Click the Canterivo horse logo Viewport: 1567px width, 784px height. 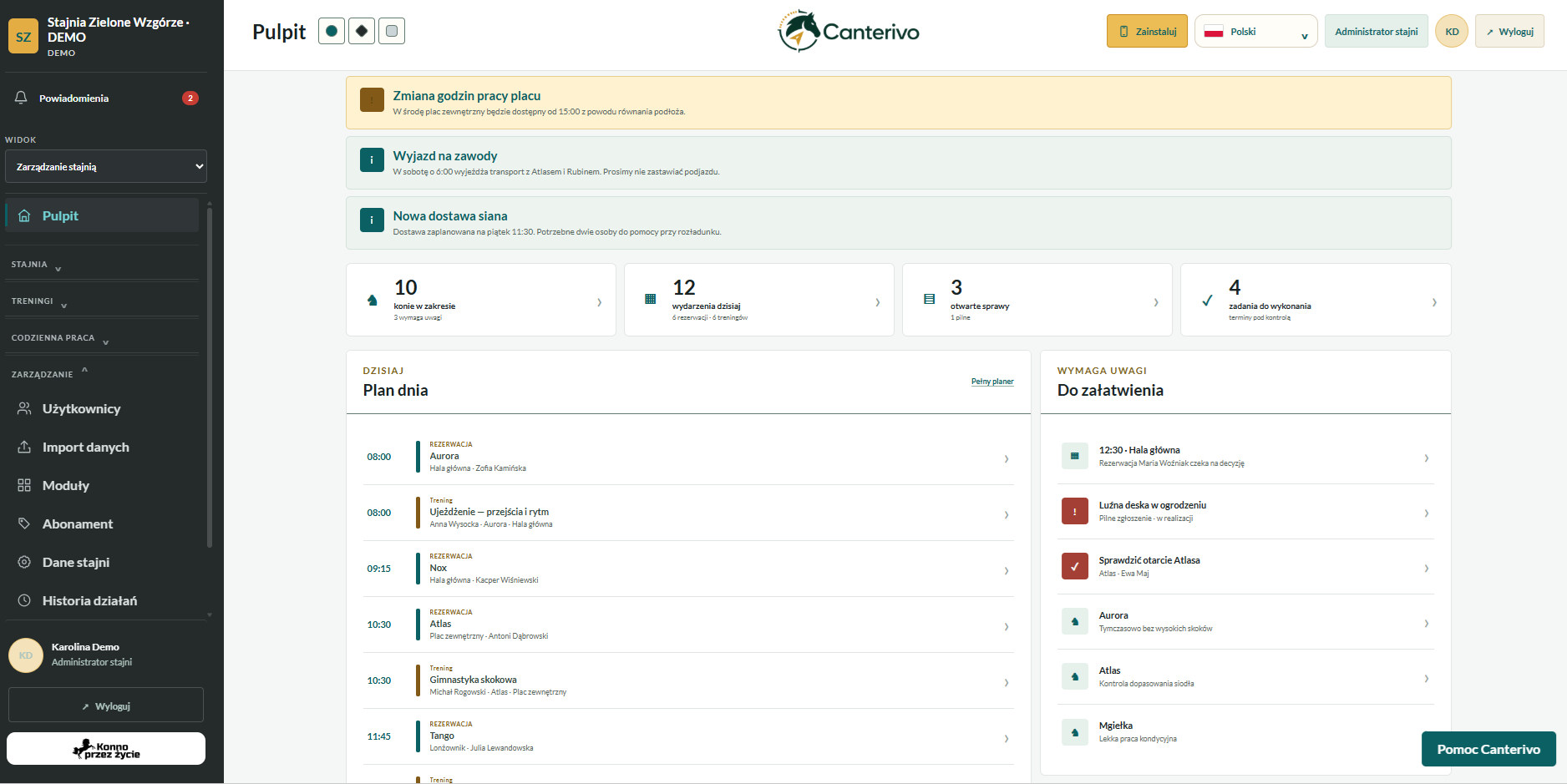849,32
